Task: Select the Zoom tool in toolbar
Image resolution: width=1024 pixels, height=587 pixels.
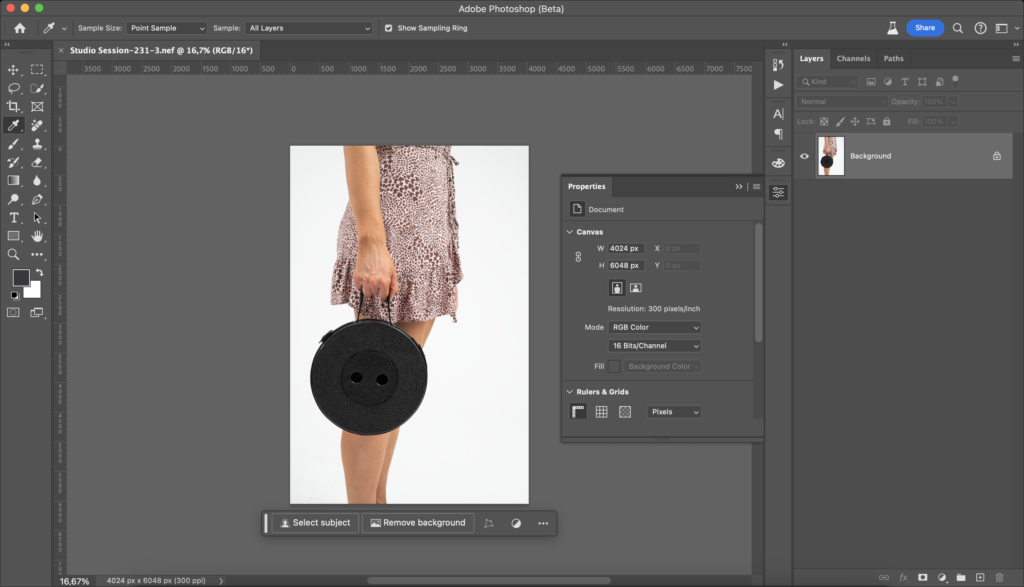Action: pyautogui.click(x=14, y=255)
